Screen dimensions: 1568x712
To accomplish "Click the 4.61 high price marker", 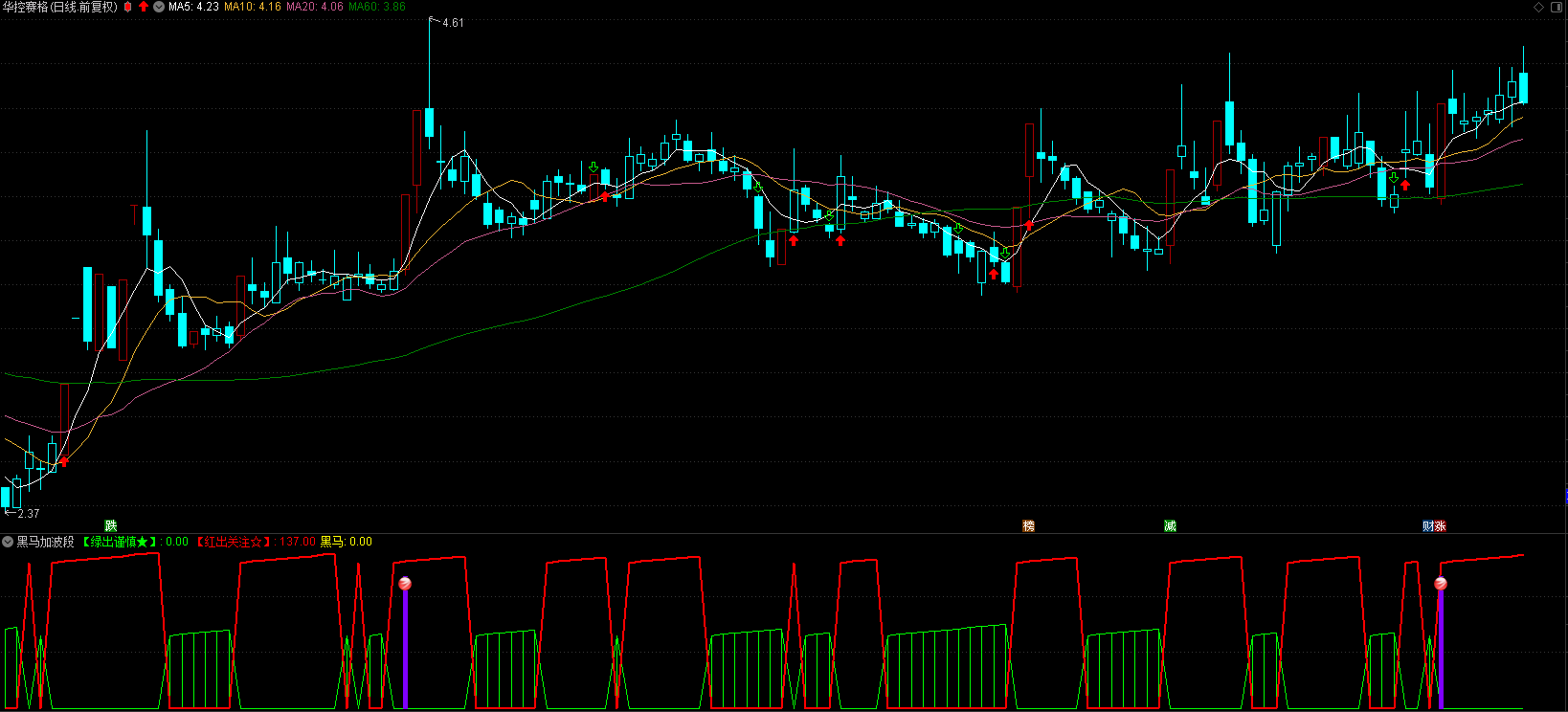I will click(453, 23).
